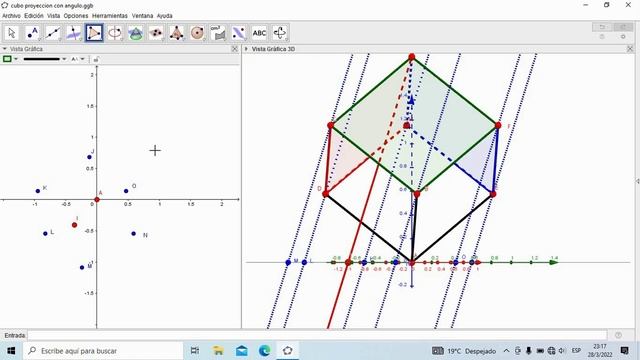Select the Circle with axis tool
The image size is (640, 360).
pos(115,33)
